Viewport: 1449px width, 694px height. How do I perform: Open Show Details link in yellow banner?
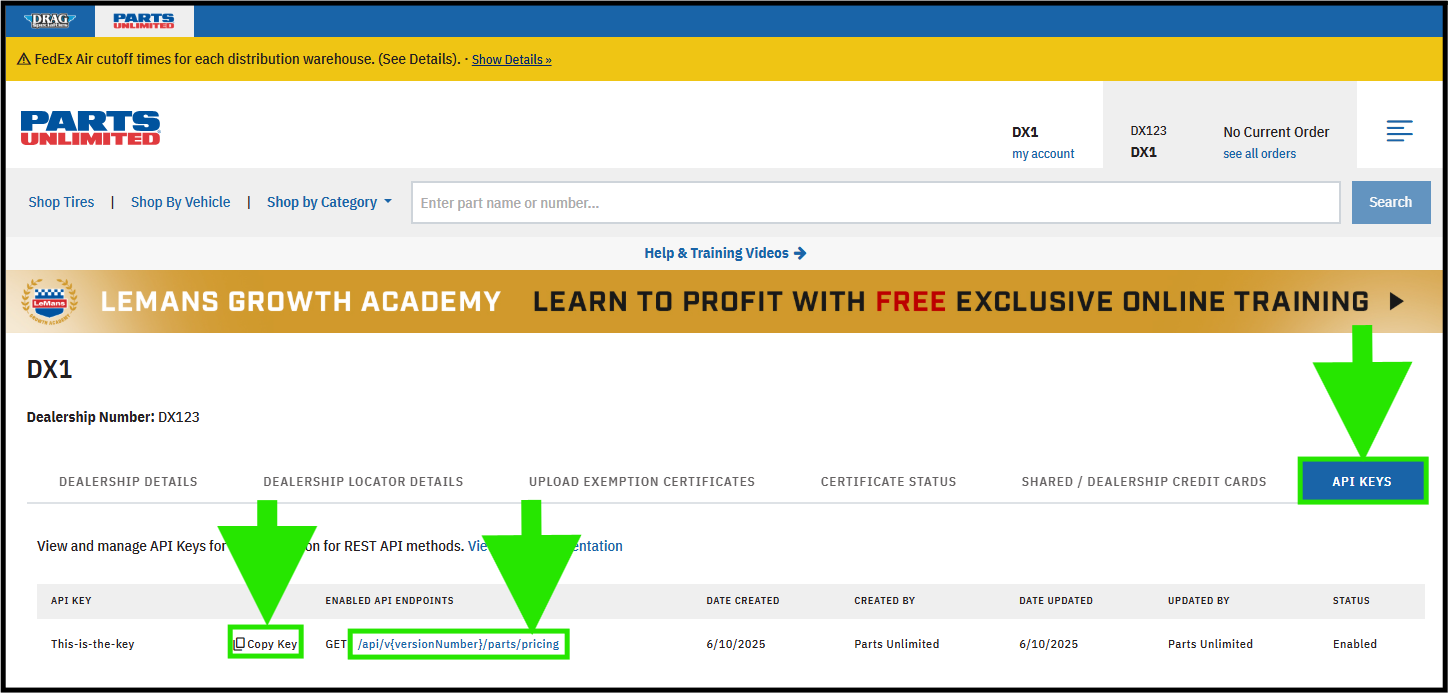point(511,60)
